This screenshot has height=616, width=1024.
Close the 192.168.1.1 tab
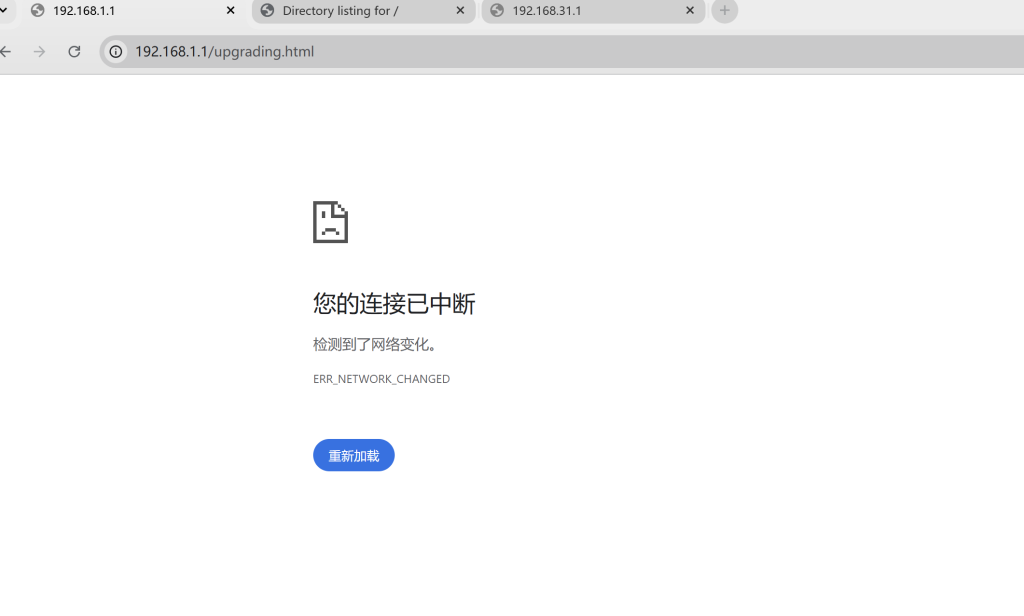231,11
